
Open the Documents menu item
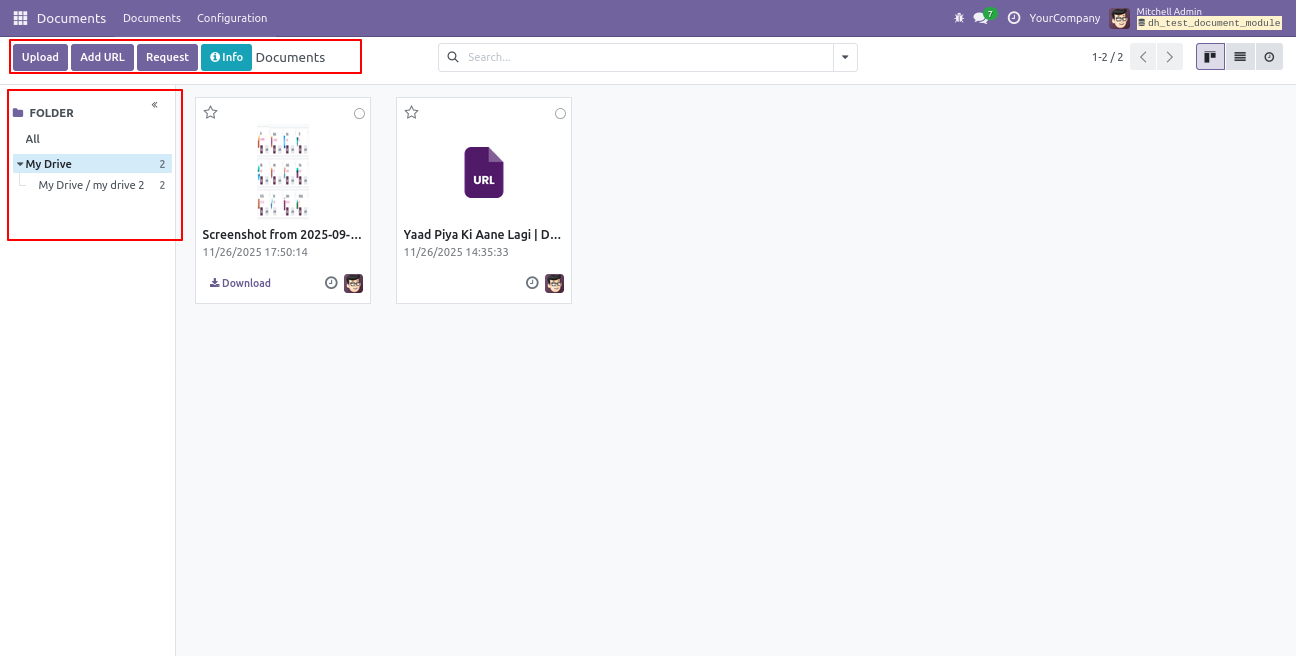click(x=152, y=18)
